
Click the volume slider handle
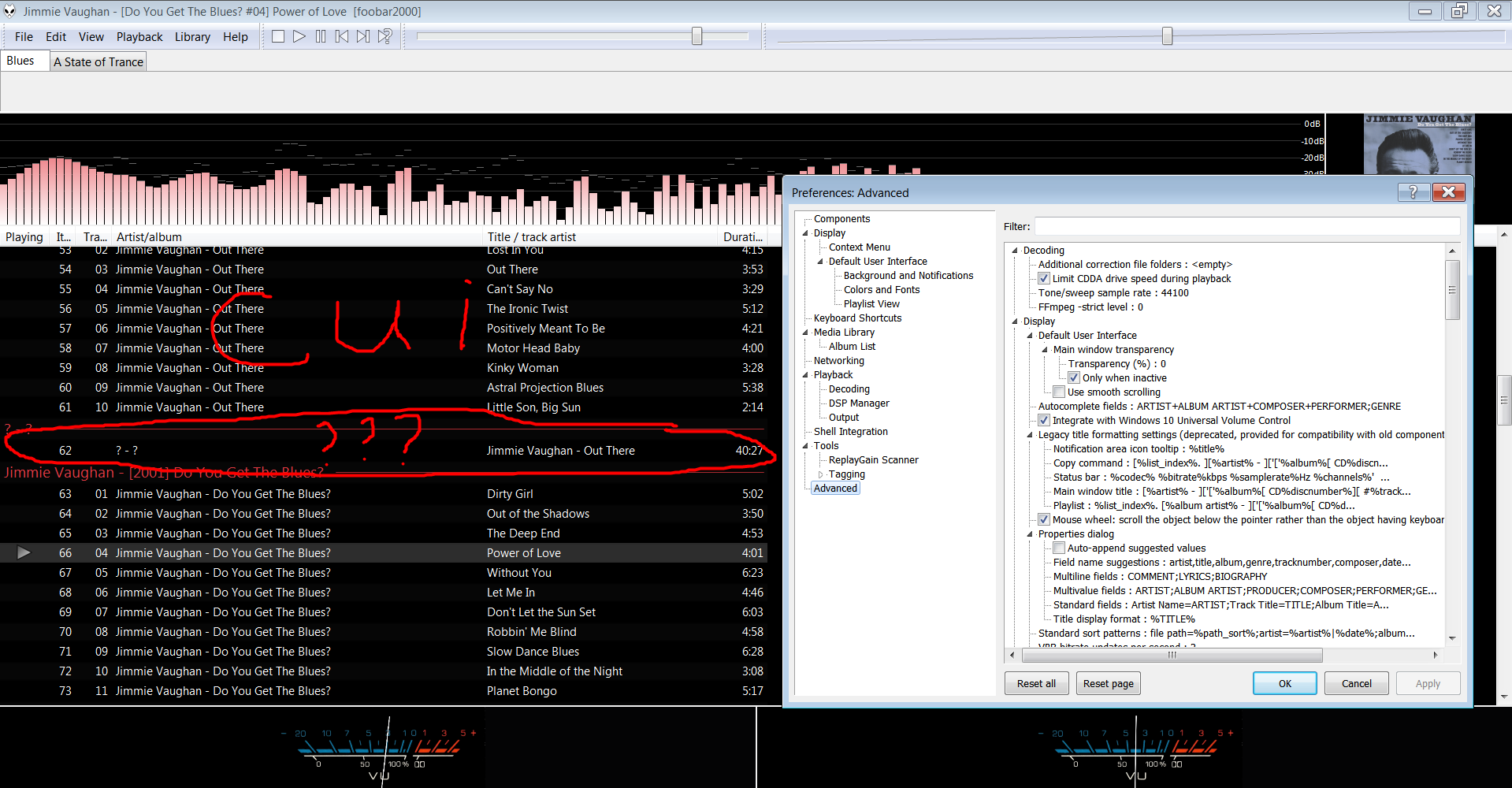tap(697, 36)
